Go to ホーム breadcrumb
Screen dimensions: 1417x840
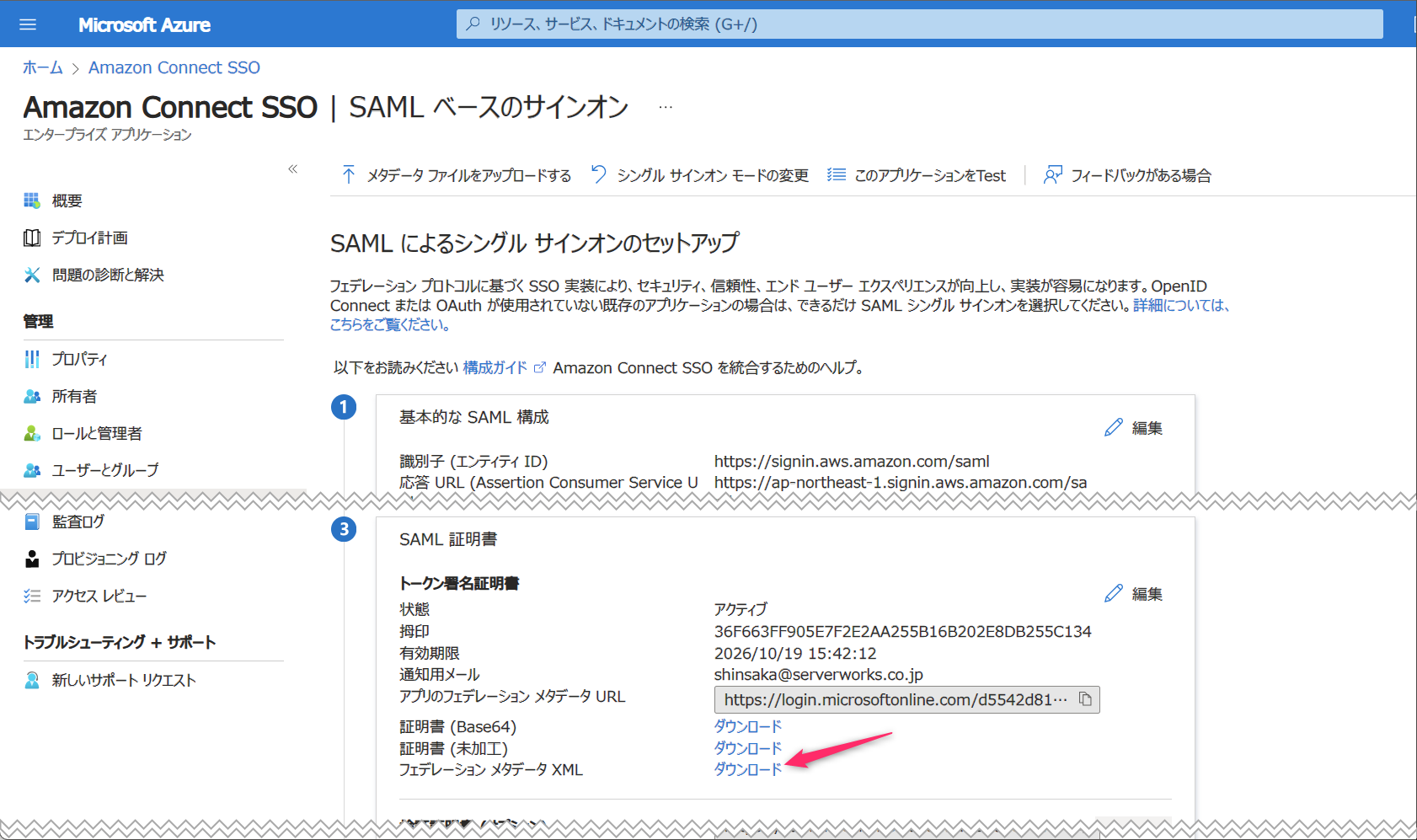click(43, 67)
